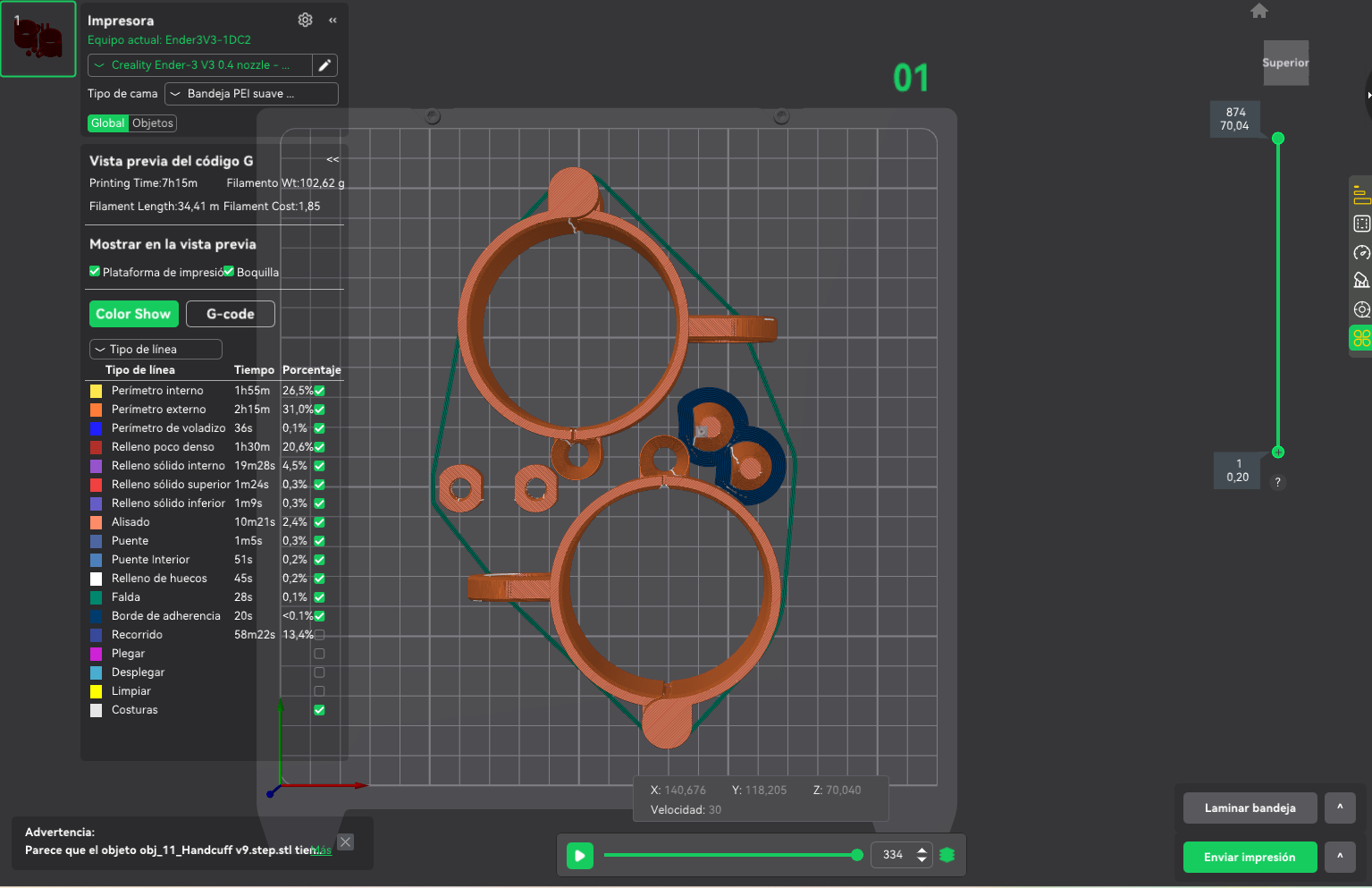Viewport: 1372px width, 888px height.
Task: Switch to Objetos tab
Action: point(153,123)
